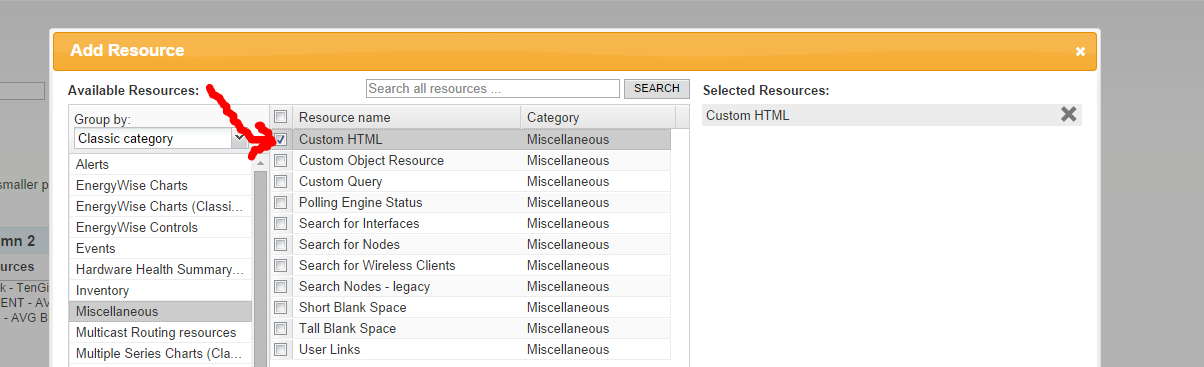This screenshot has width=1204, height=367.
Task: Check the Search Nodes - legacy checkbox
Action: (281, 287)
